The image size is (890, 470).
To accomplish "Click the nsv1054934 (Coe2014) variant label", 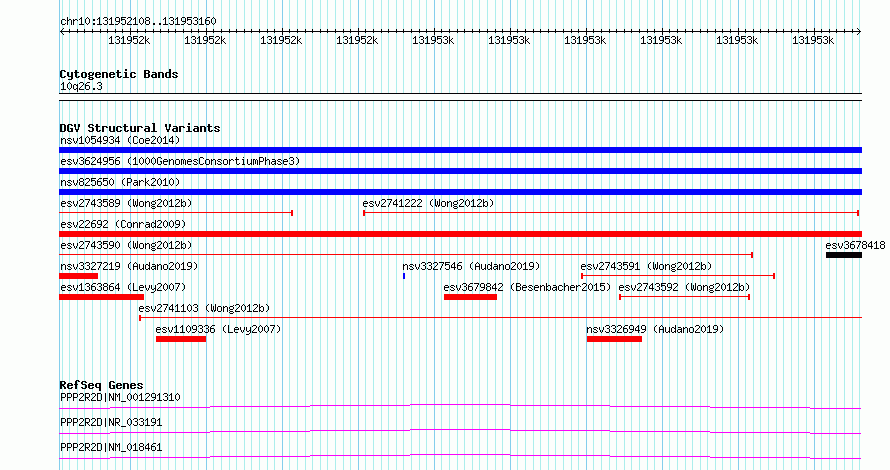I will [x=120, y=140].
